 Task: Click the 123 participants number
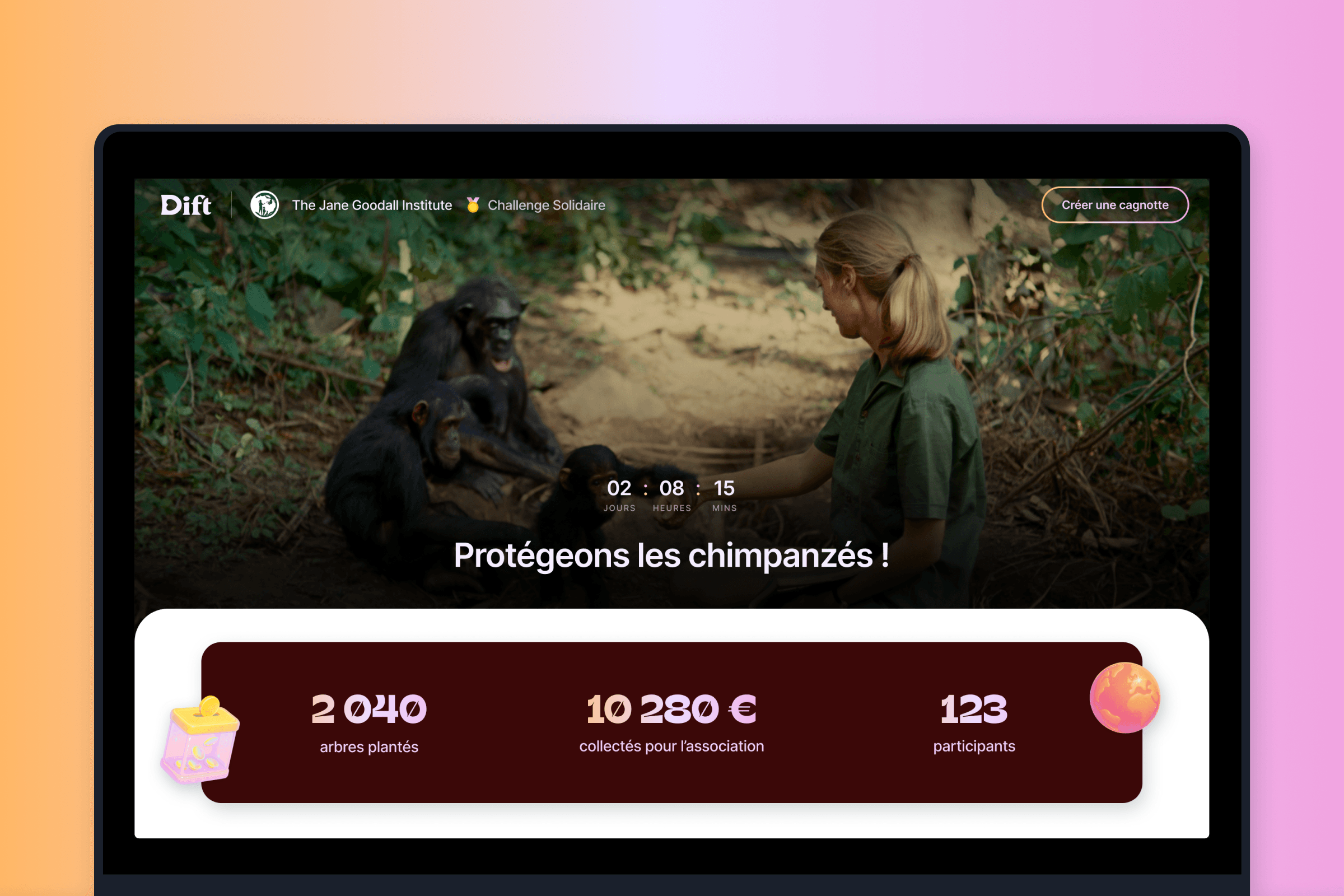tap(974, 709)
